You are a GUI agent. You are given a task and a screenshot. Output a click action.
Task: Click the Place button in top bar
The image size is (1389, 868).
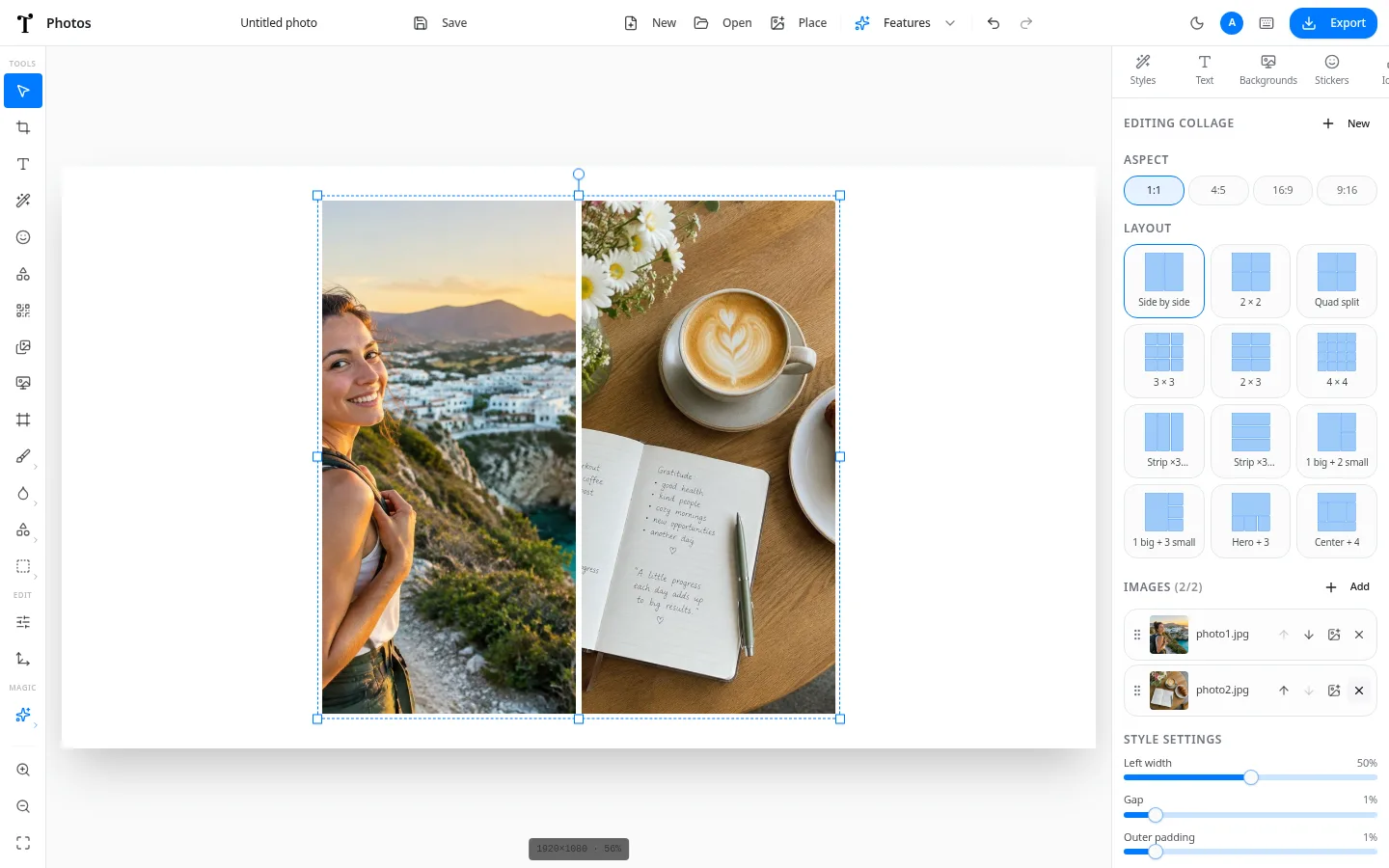pyautogui.click(x=799, y=23)
